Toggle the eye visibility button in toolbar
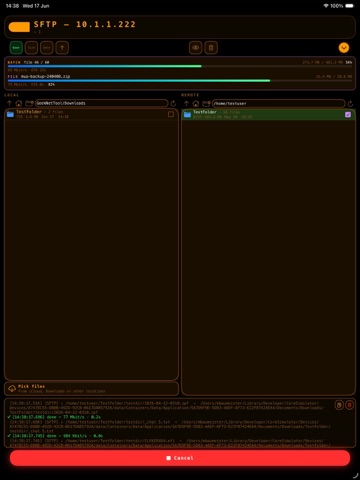The image size is (360, 480). 196,48
